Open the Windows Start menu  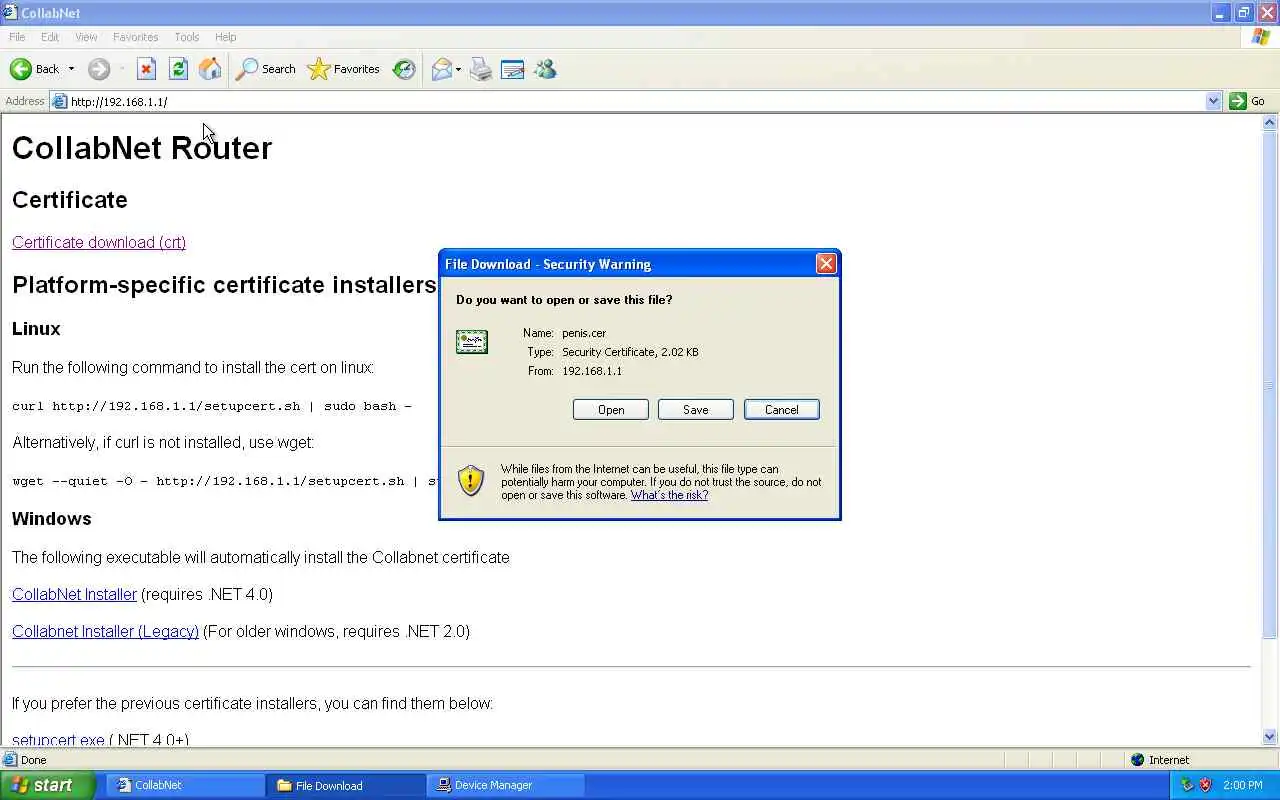[47, 785]
